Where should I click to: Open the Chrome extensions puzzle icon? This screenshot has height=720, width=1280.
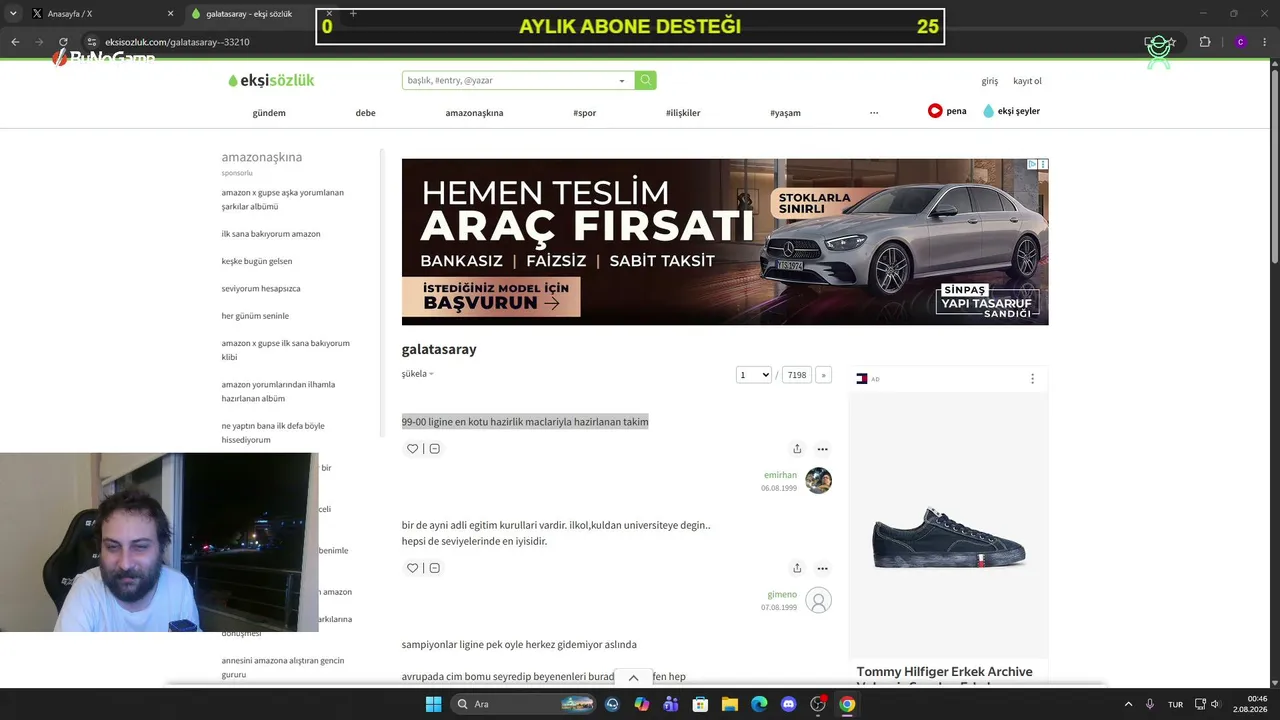pyautogui.click(x=1205, y=42)
